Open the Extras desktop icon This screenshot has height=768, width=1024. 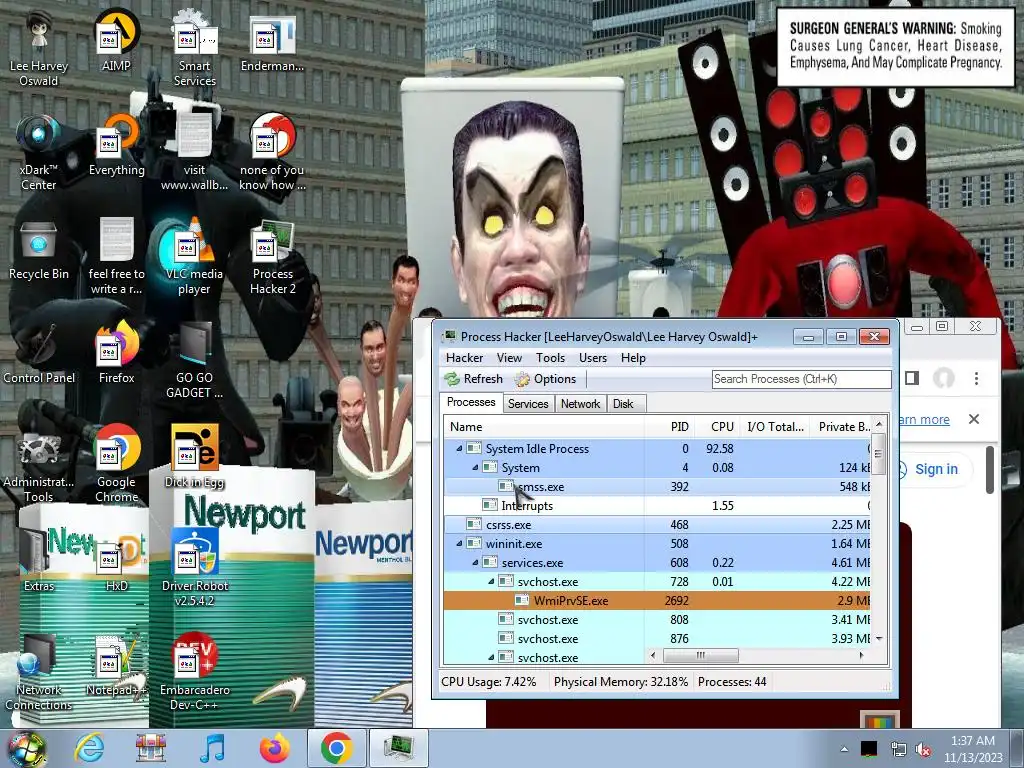point(39,562)
